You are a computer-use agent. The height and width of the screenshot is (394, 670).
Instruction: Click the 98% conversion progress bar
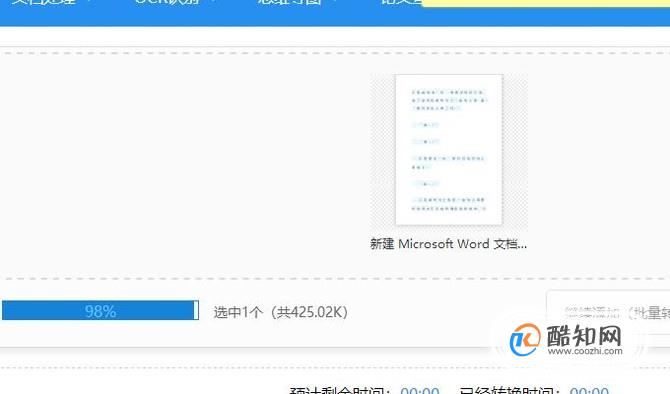(x=100, y=311)
